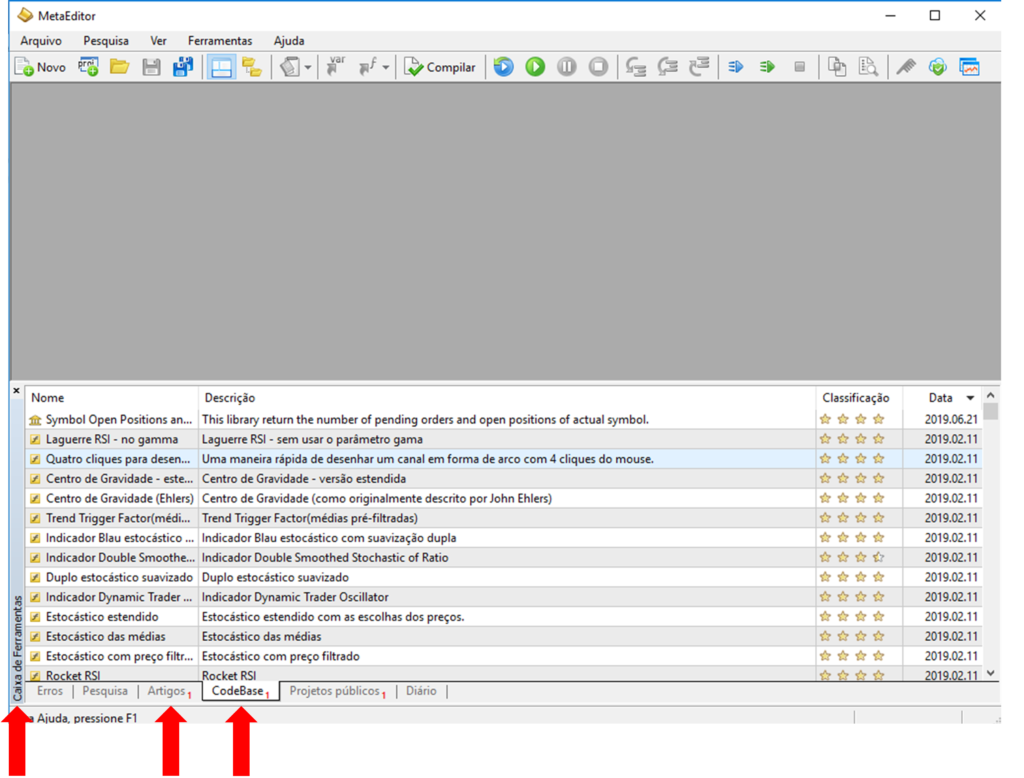1024x778 pixels.
Task: Click the go to variable (var) icon
Action: click(336, 67)
